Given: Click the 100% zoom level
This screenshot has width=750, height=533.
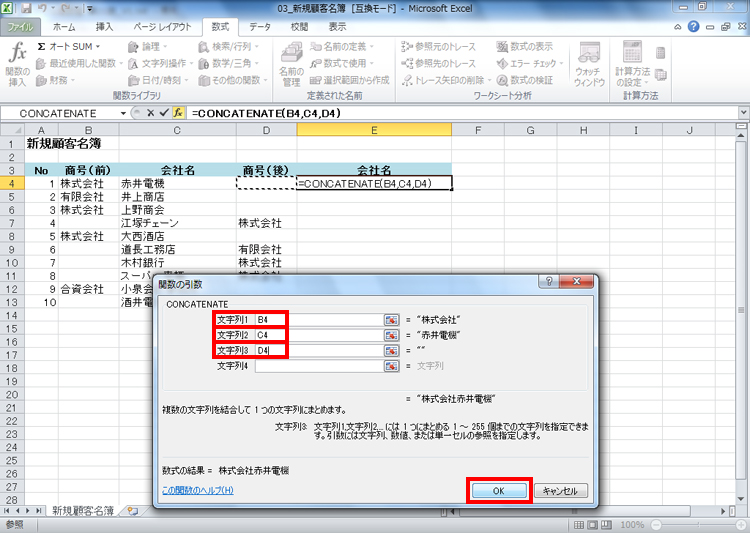Looking at the screenshot, I should point(632,525).
